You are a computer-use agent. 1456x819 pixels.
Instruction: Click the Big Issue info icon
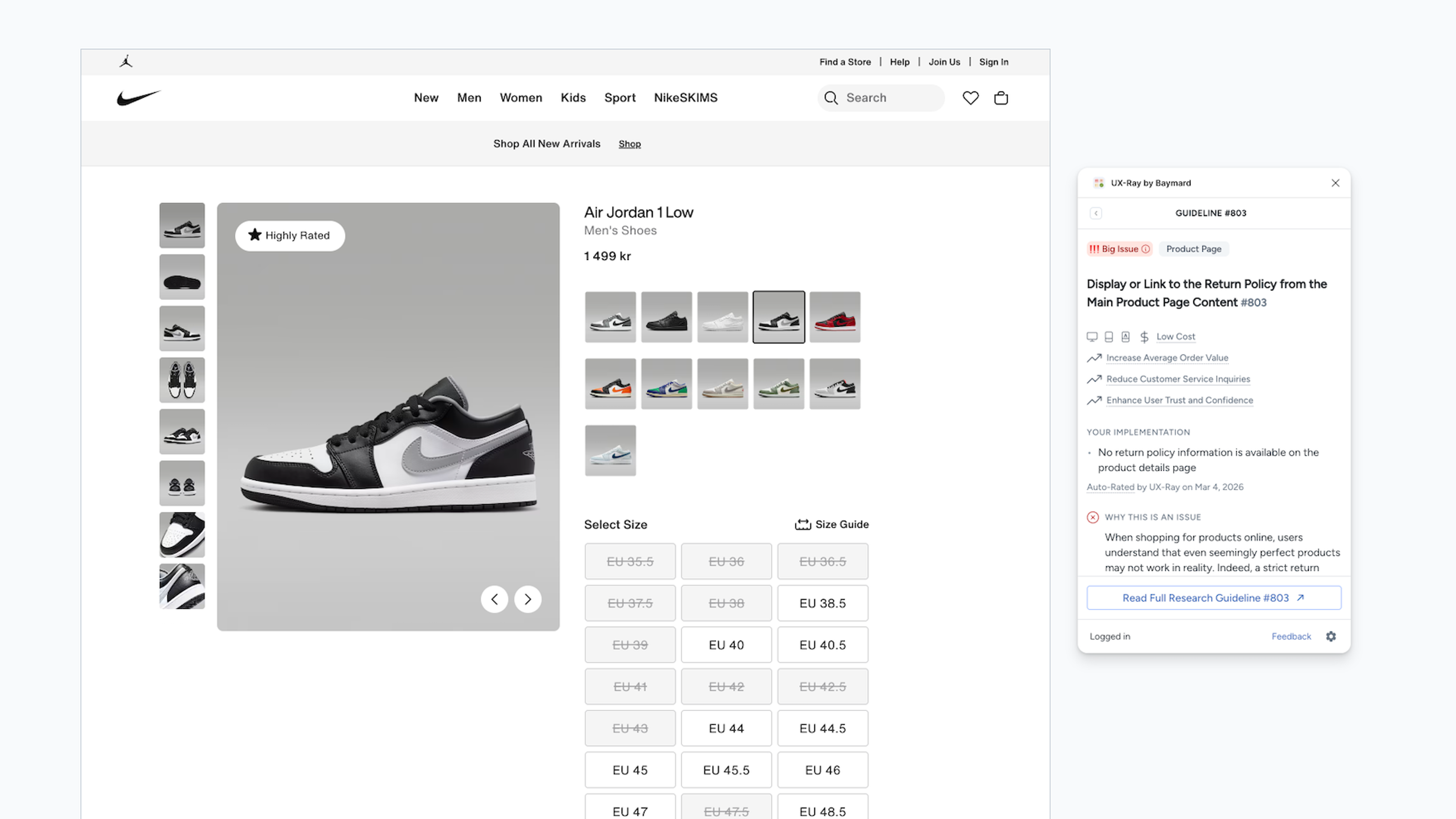pos(1146,249)
